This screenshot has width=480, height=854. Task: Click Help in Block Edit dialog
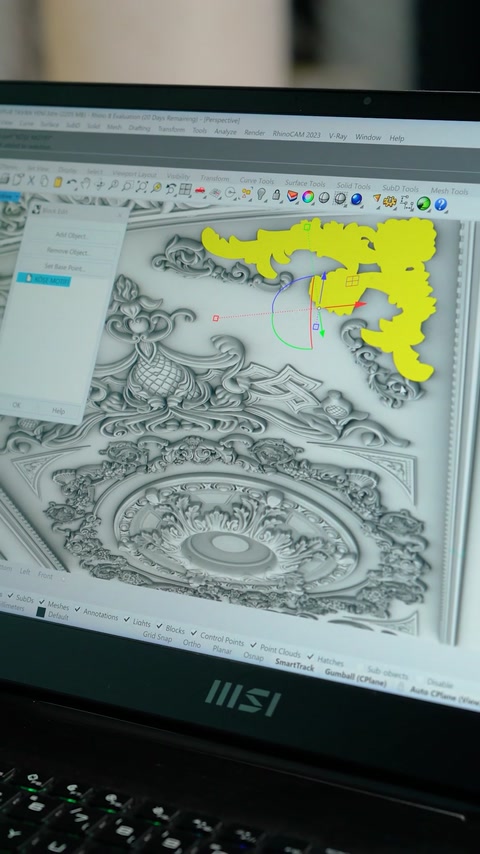[58, 411]
